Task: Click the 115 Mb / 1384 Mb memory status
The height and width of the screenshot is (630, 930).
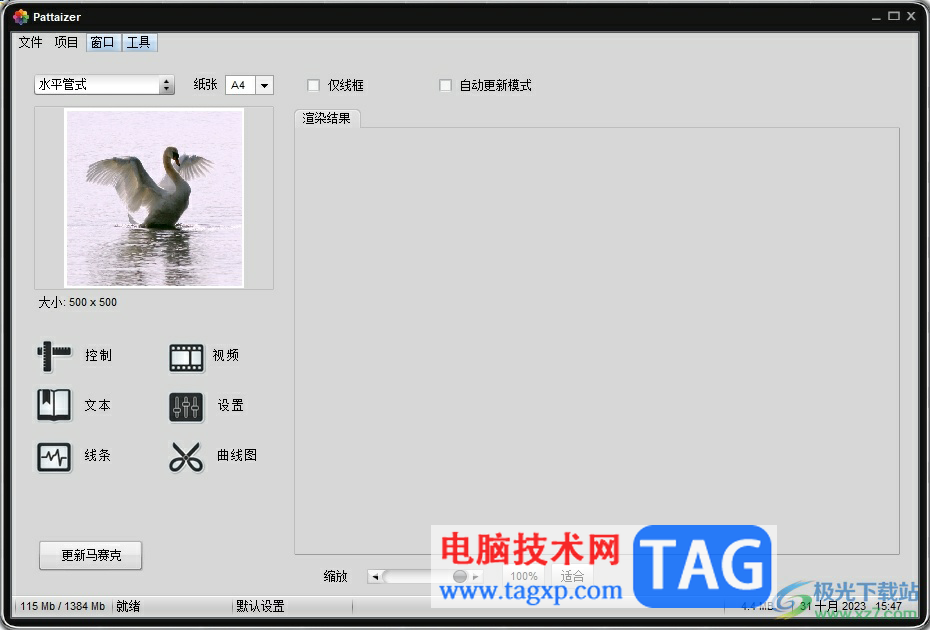Action: coord(63,606)
